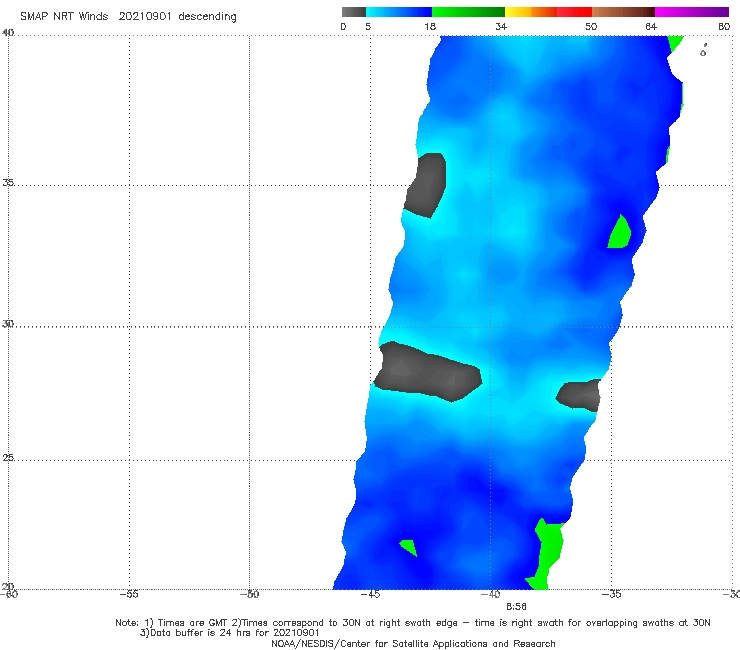Click the longitude label -45
The width and height of the screenshot is (740, 650).
(x=370, y=594)
